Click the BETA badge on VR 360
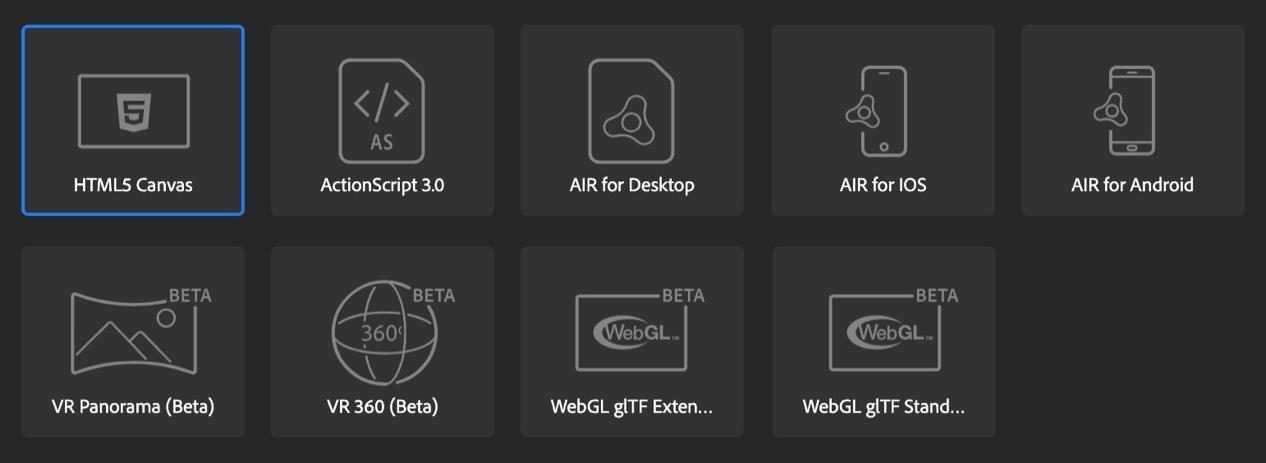 click(x=434, y=295)
